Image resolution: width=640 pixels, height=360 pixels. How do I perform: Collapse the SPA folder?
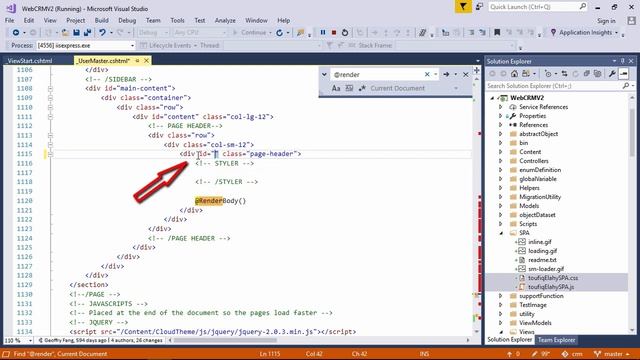click(501, 233)
